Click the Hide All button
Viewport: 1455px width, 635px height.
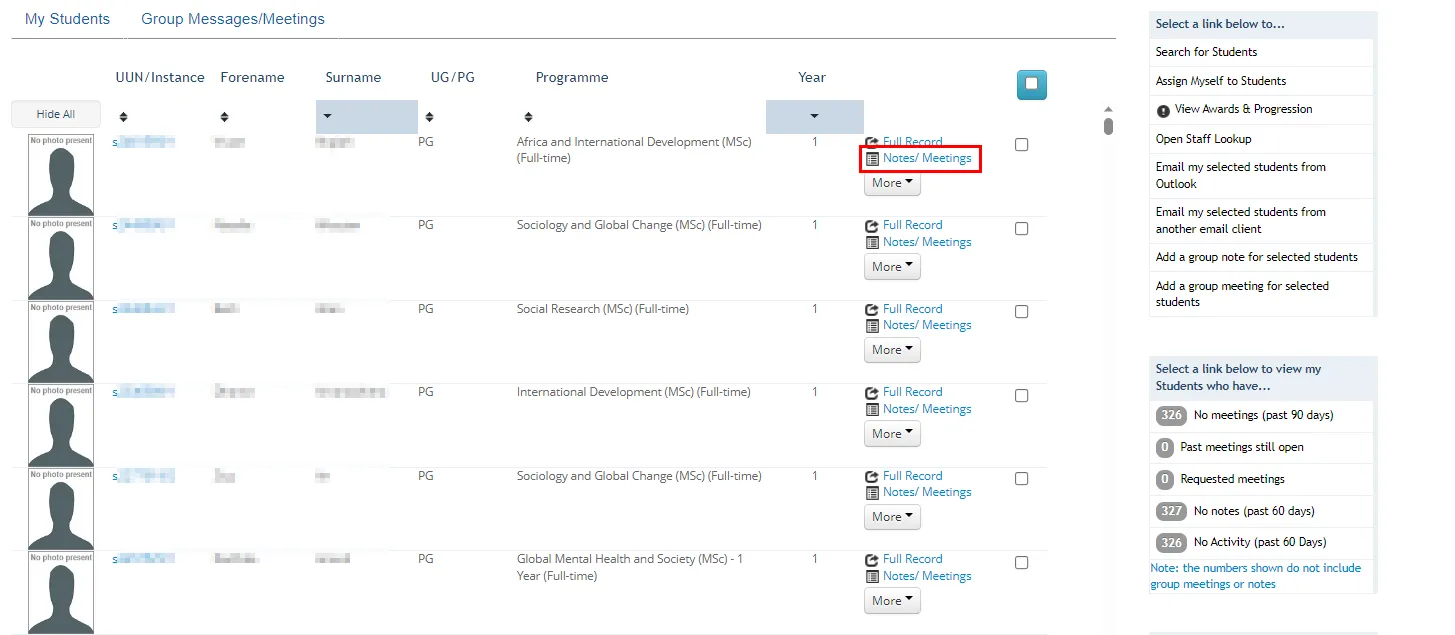pos(55,114)
